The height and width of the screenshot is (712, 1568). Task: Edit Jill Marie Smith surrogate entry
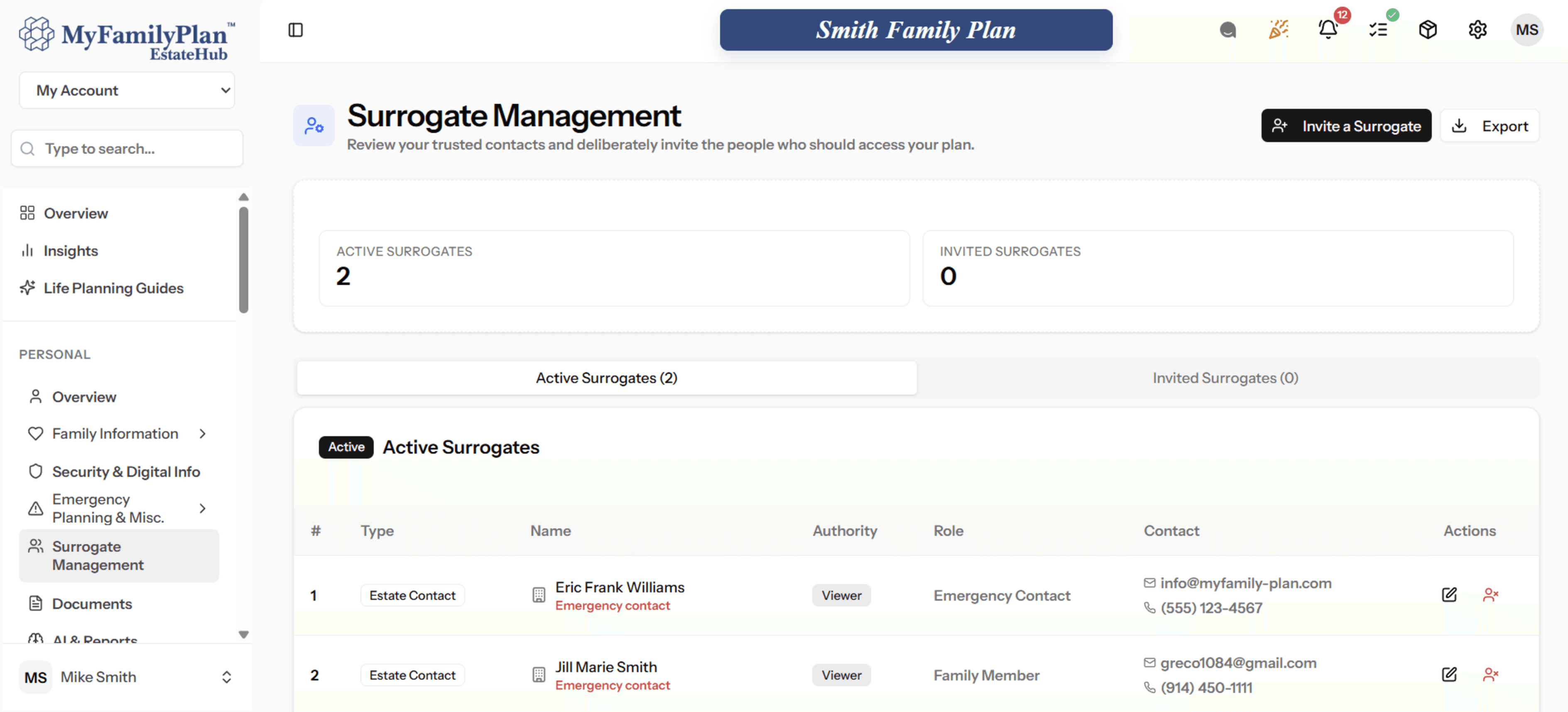point(1449,674)
